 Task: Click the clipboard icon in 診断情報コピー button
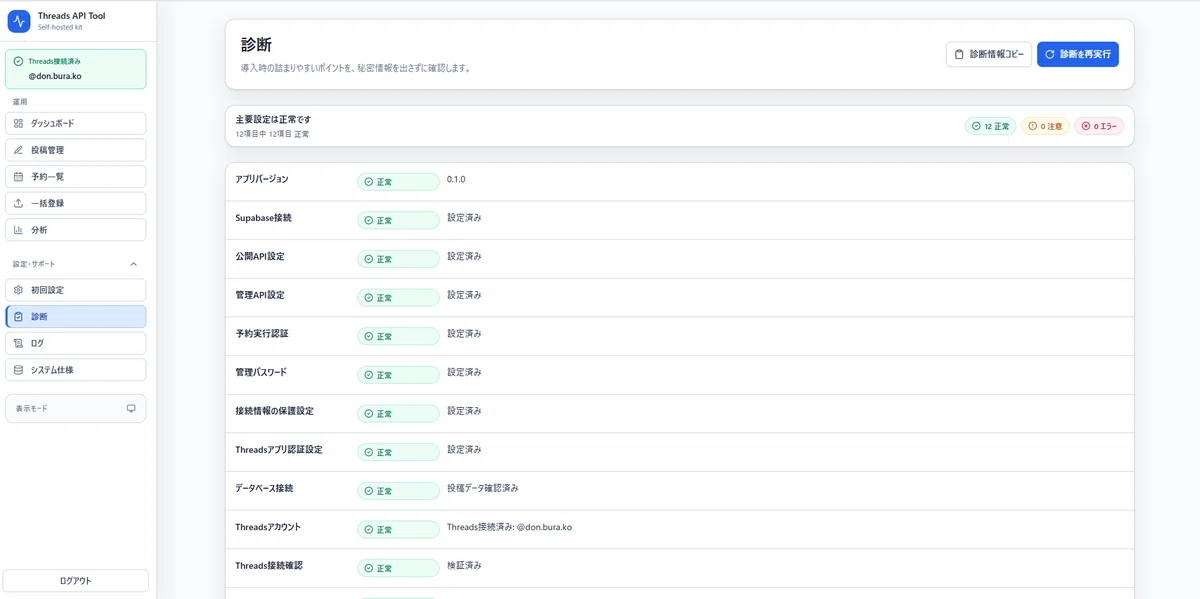click(x=959, y=54)
